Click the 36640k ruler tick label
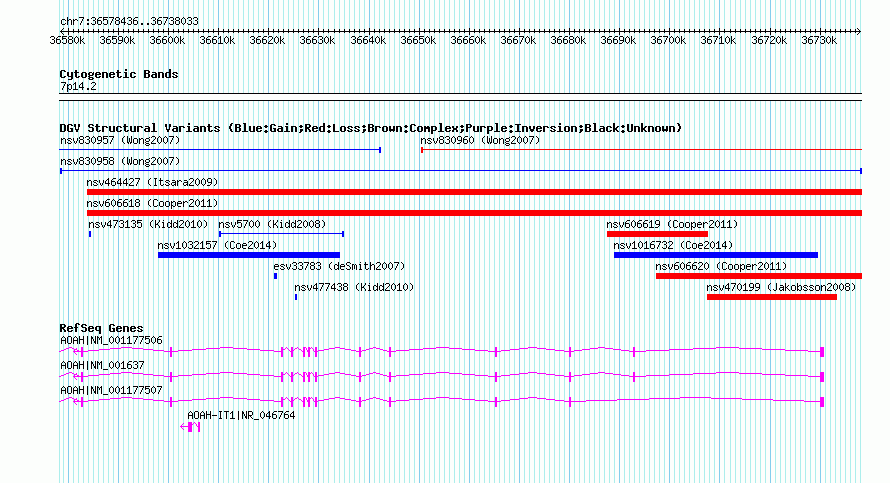Image resolution: width=890 pixels, height=483 pixels. pos(368,40)
